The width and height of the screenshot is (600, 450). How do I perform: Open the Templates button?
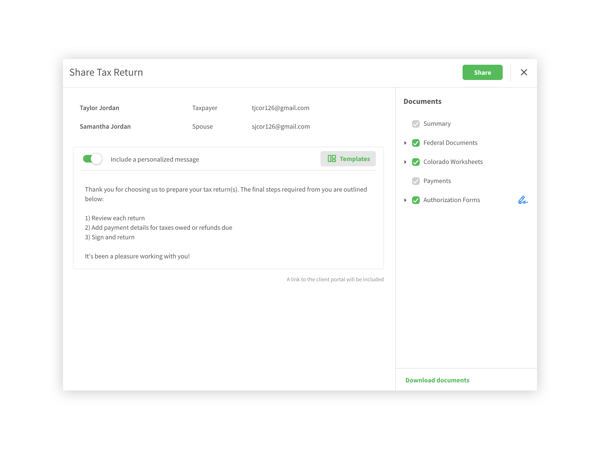[x=348, y=159]
